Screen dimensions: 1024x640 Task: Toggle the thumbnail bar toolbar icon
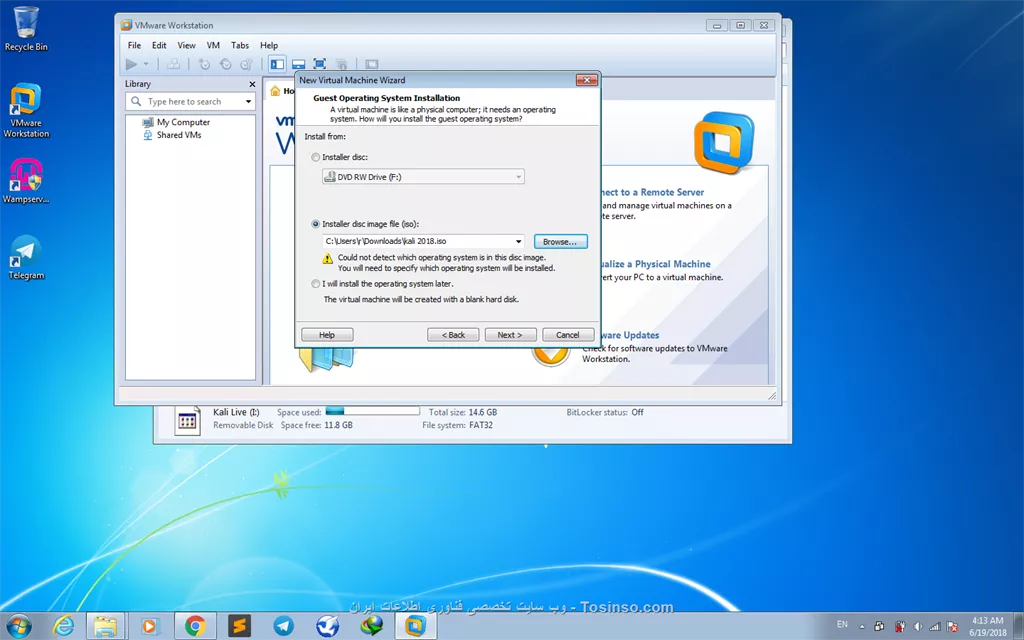click(x=298, y=64)
